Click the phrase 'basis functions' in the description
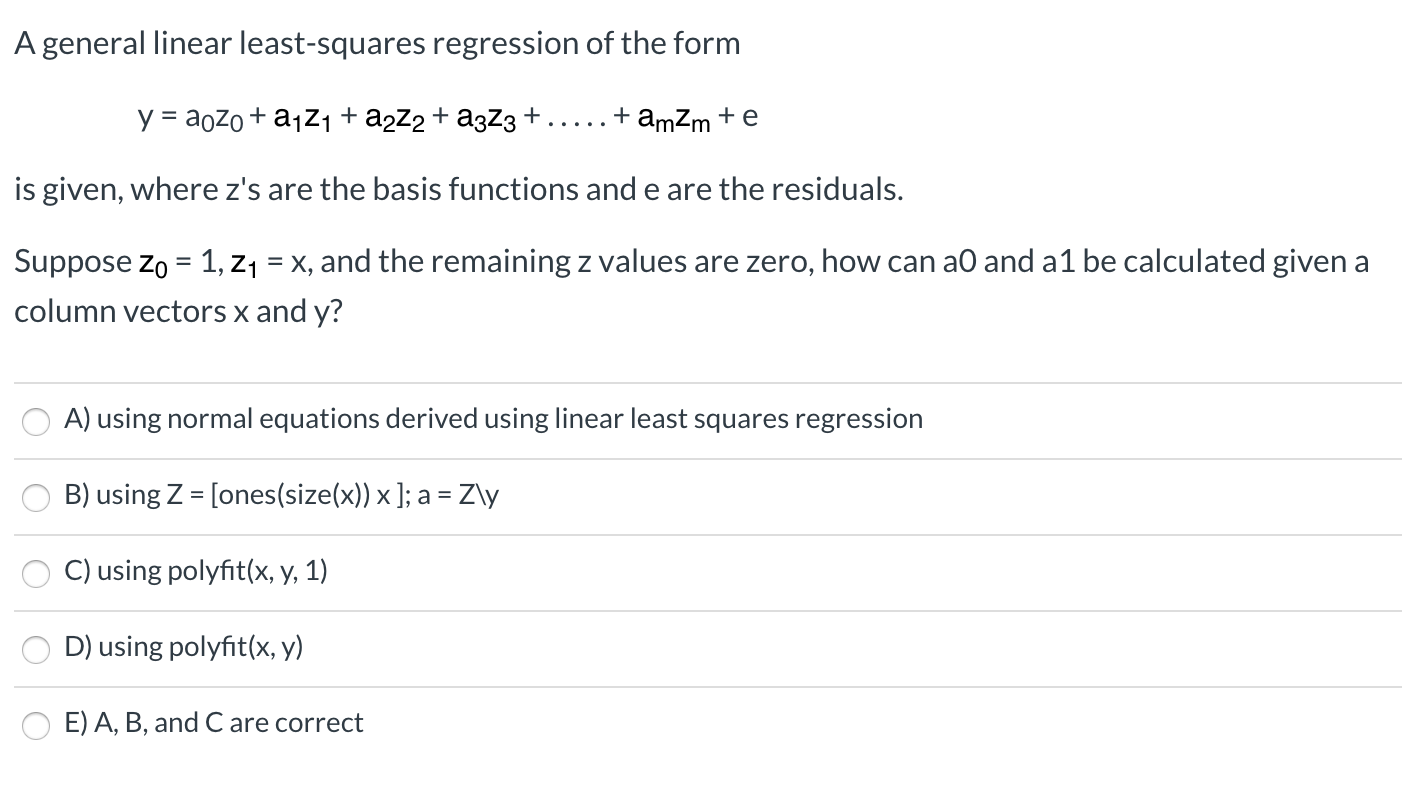 [475, 190]
